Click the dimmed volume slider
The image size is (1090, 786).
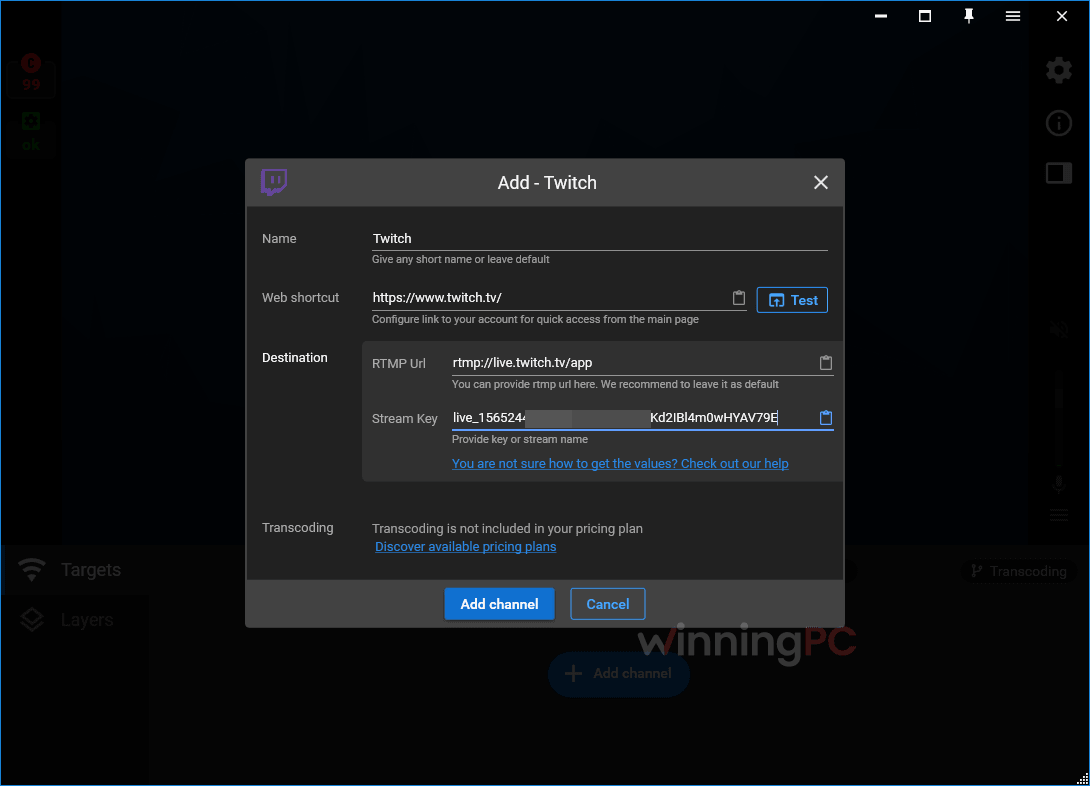(x=1059, y=418)
